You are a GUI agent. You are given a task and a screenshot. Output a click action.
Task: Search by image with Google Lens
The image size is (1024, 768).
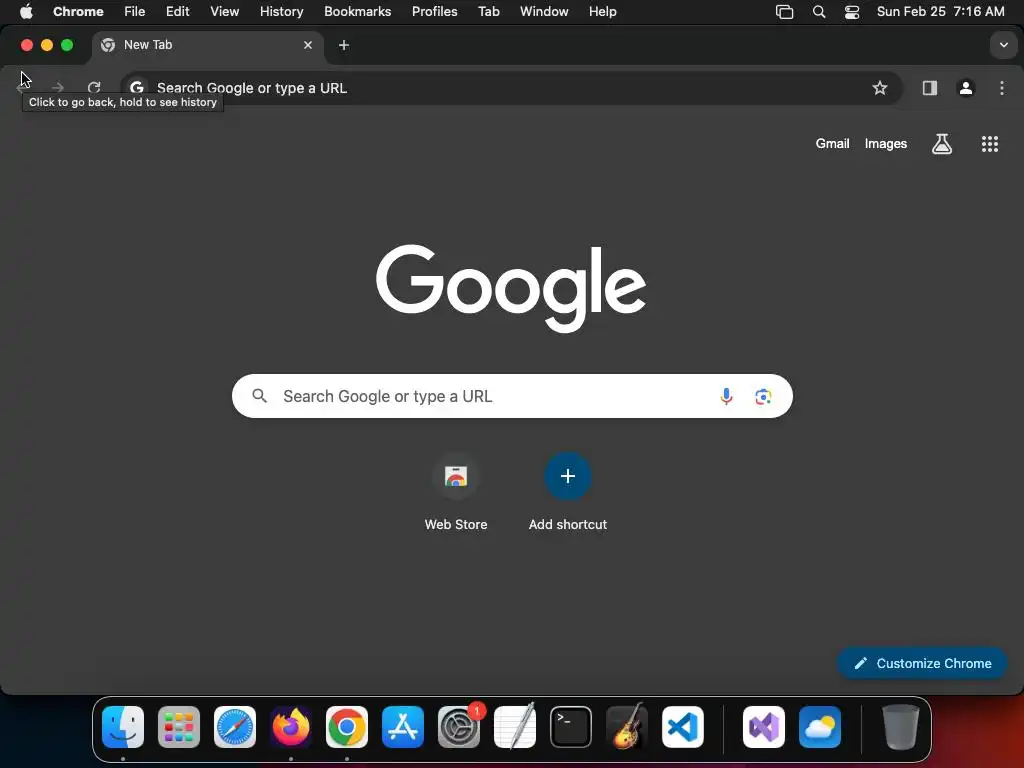(x=763, y=396)
